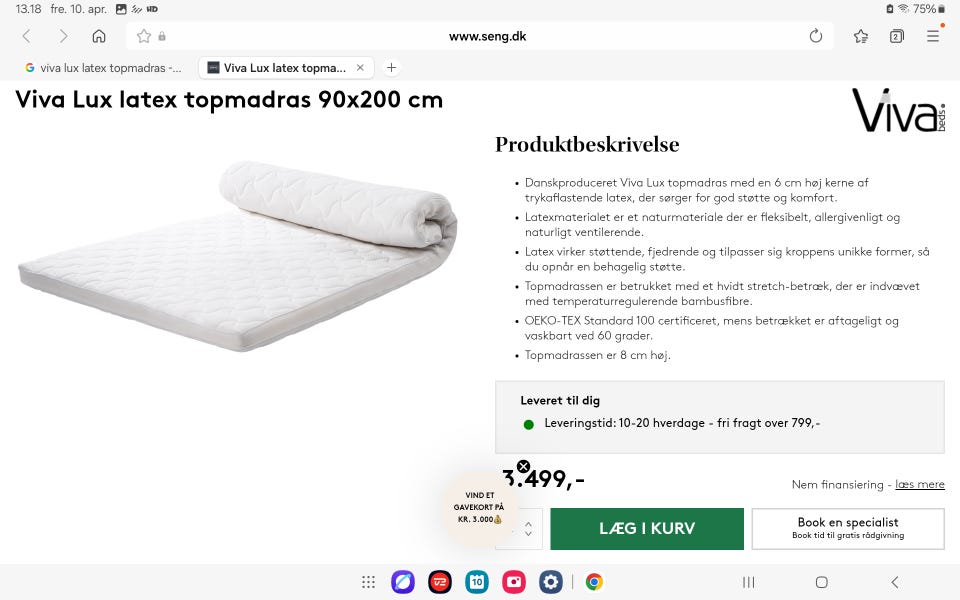
Task: Increase quantity with the up arrow
Action: pyautogui.click(x=528, y=523)
